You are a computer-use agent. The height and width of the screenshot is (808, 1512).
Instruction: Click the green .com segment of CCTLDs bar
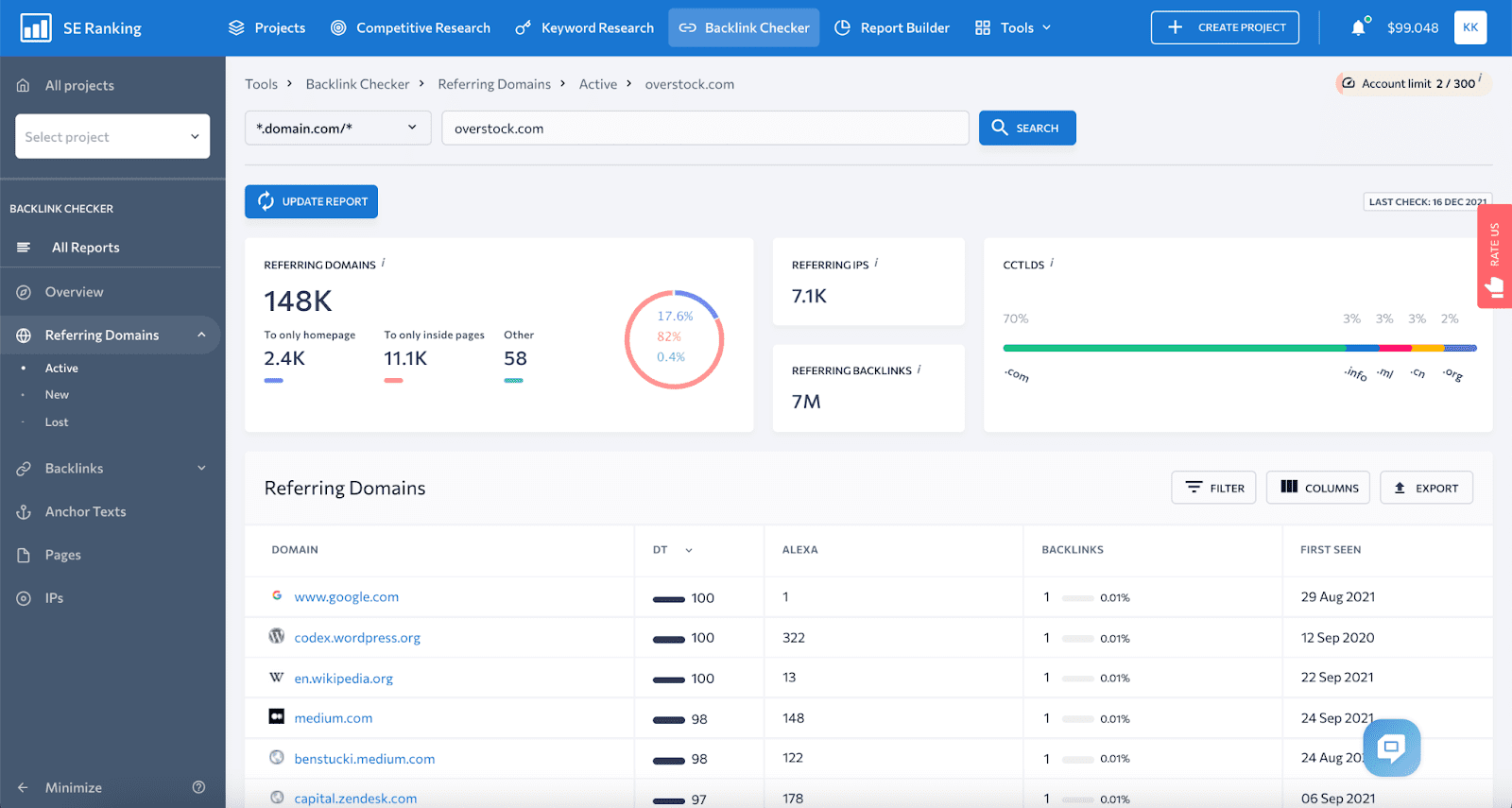click(x=1174, y=348)
